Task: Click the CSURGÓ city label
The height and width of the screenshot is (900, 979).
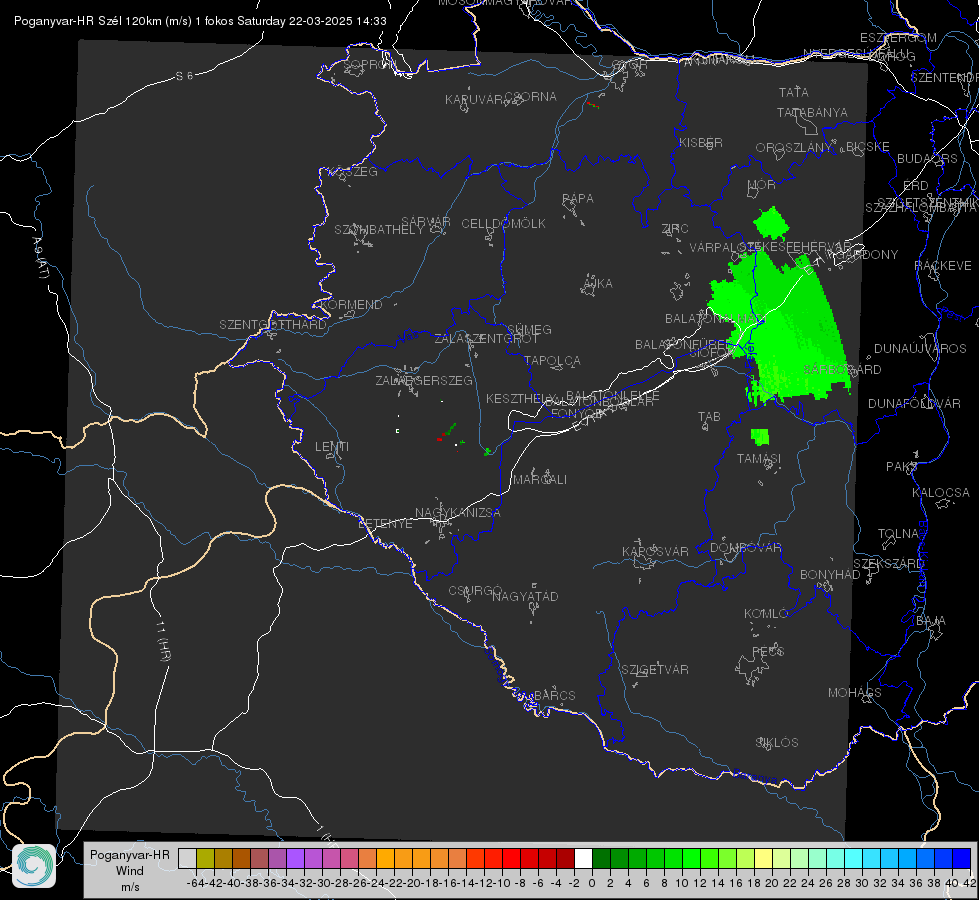Action: [x=475, y=591]
